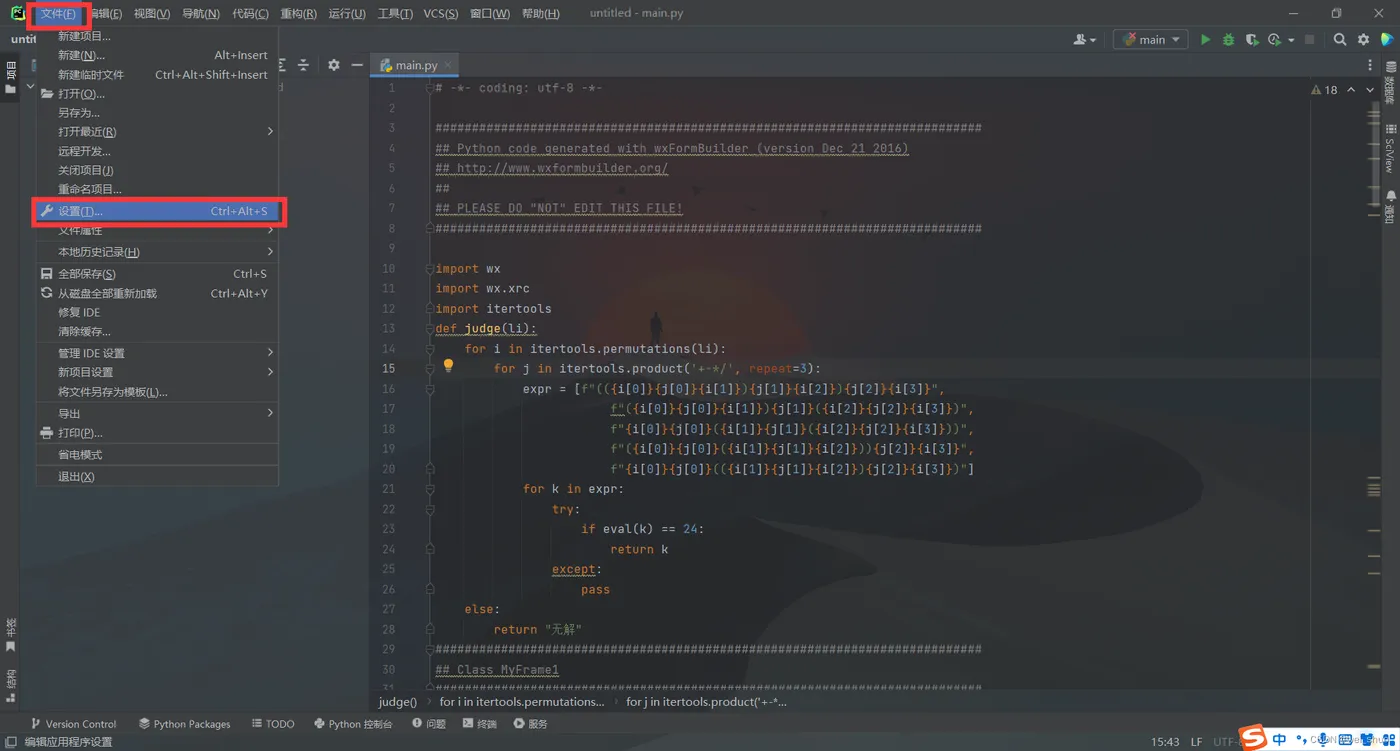The height and width of the screenshot is (751, 1400).
Task: Open the dropdown arrow next to profiler icon
Action: 1291,40
